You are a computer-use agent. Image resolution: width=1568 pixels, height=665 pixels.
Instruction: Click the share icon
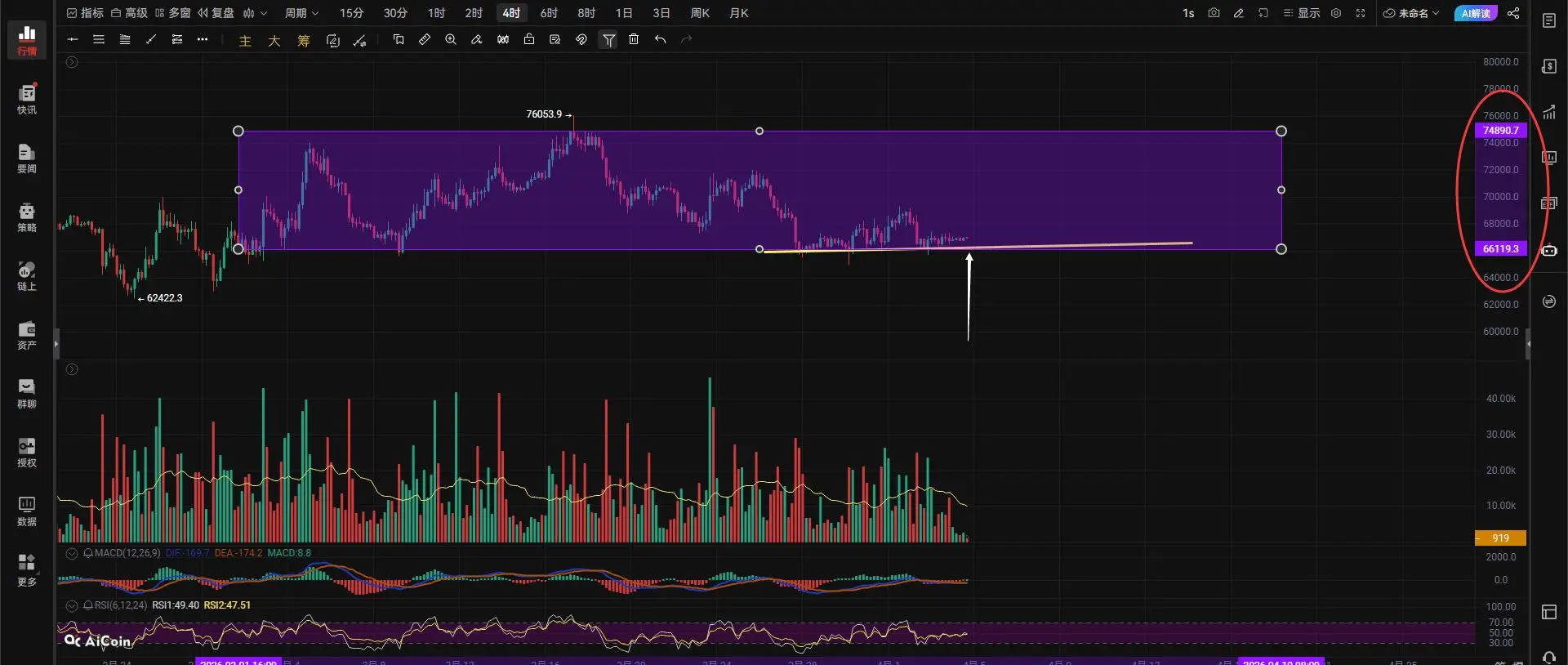(x=1513, y=13)
